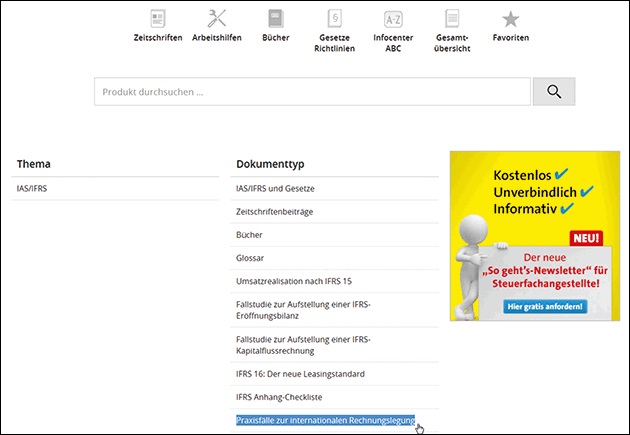
Task: Open Infocenter ABC icon
Action: (x=393, y=19)
